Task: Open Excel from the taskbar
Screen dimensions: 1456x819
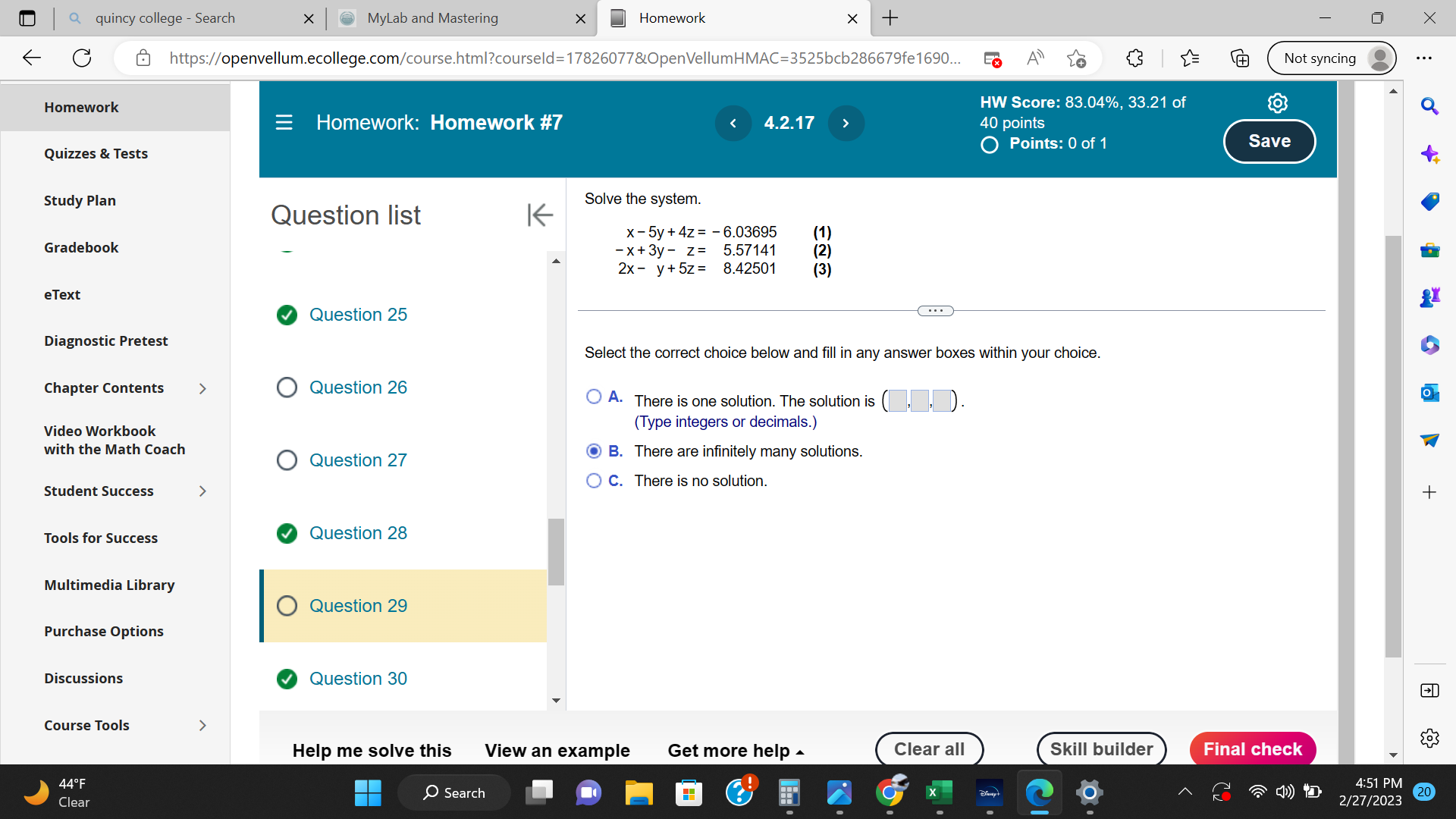Action: point(940,792)
